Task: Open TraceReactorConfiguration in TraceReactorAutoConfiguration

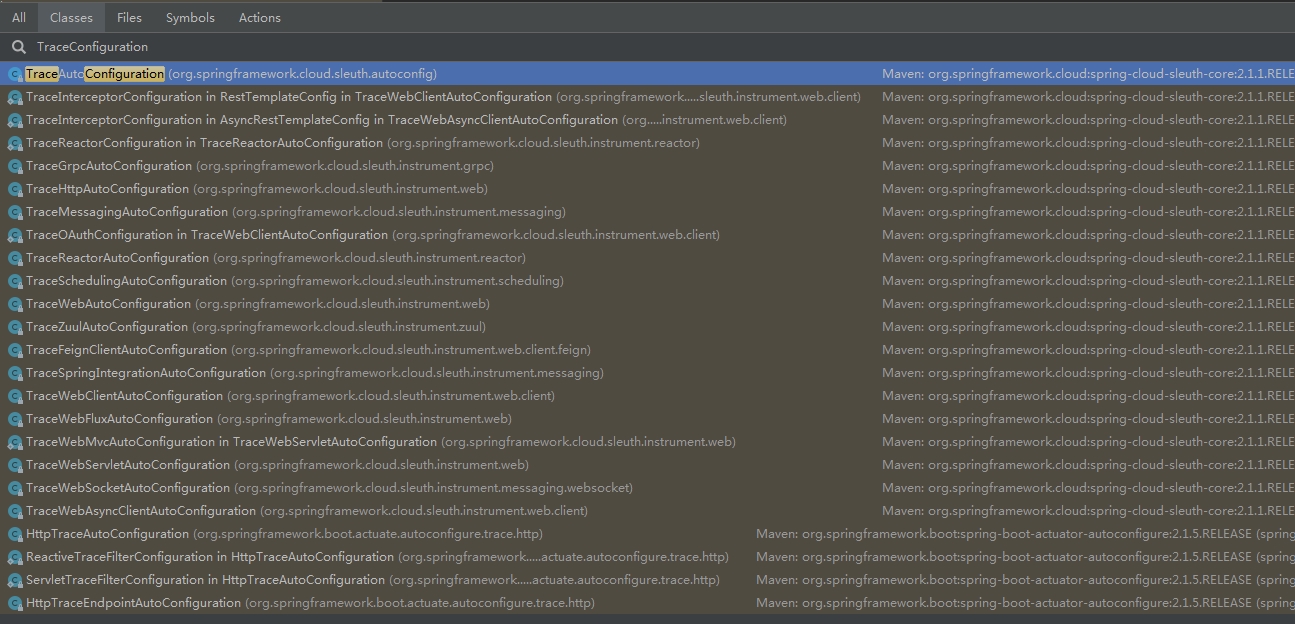Action: coord(647,143)
